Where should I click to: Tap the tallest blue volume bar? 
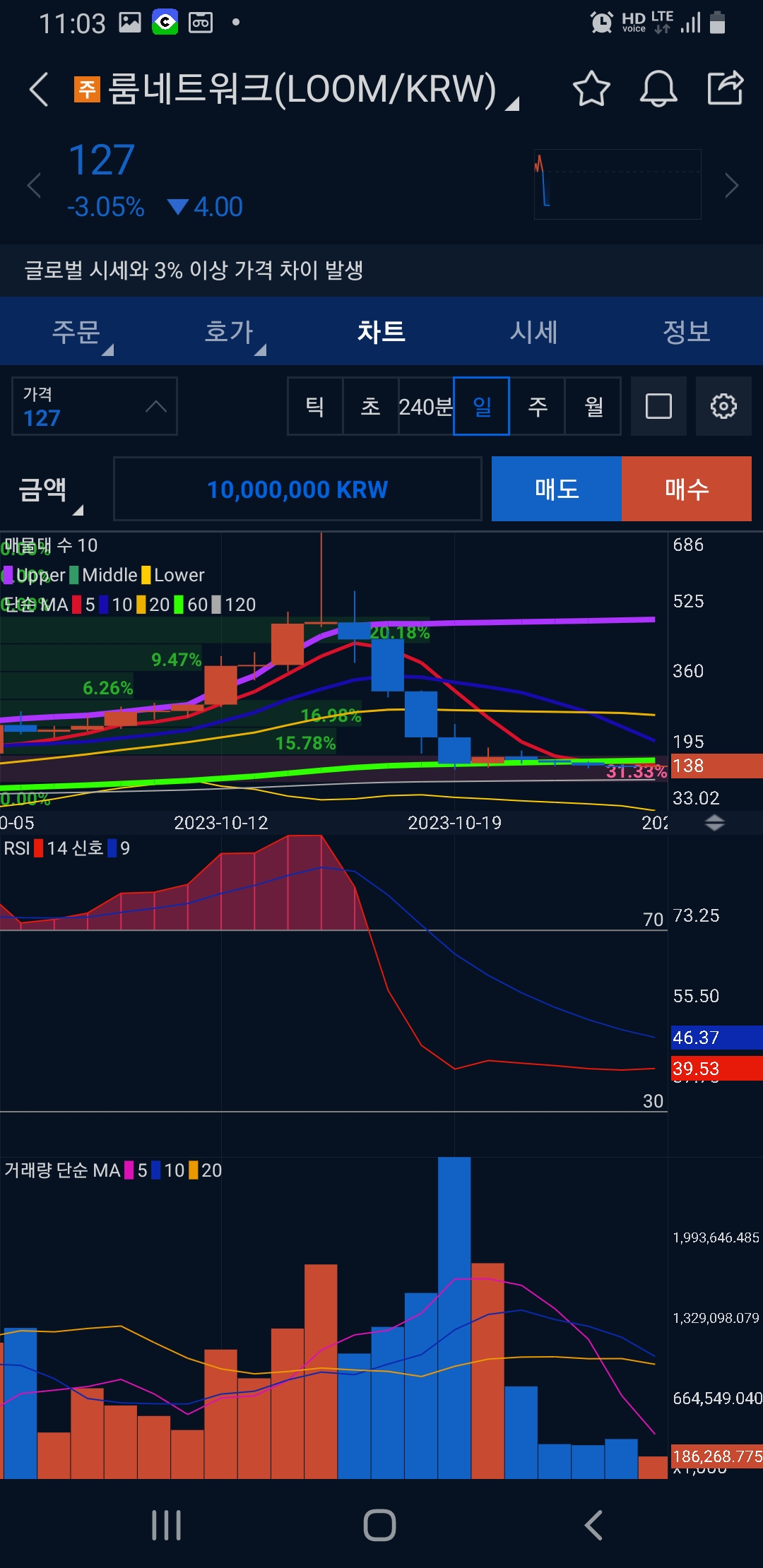pyautogui.click(x=454, y=1318)
